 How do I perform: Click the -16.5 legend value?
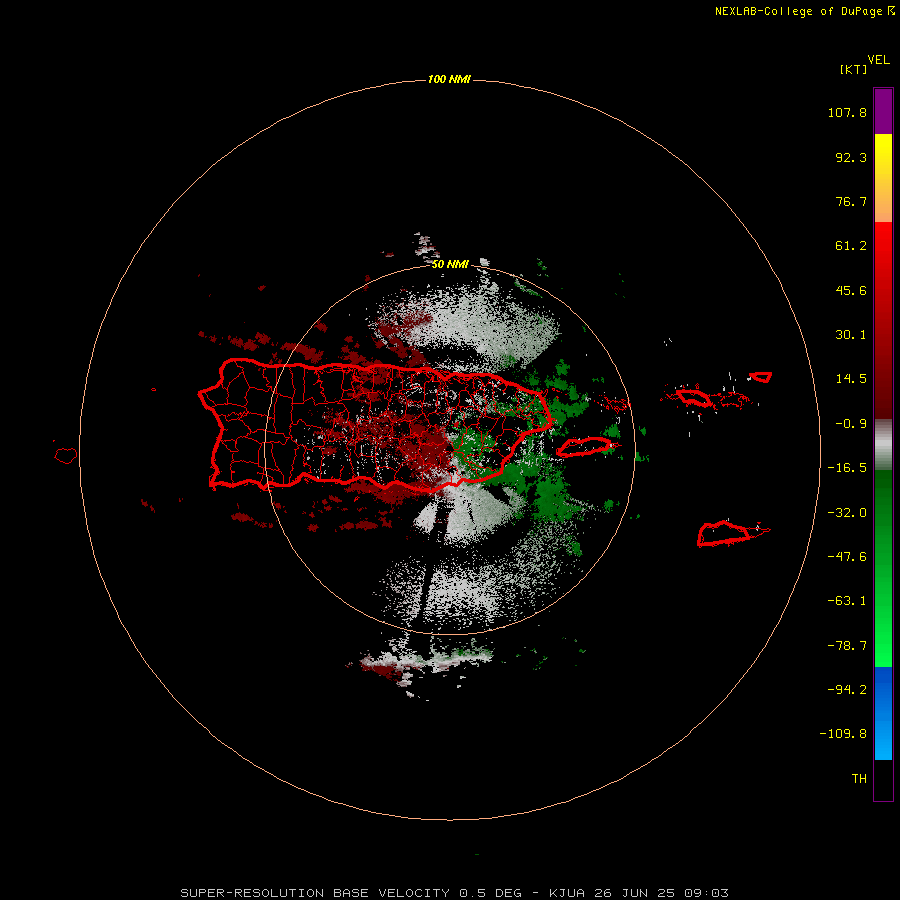(847, 468)
